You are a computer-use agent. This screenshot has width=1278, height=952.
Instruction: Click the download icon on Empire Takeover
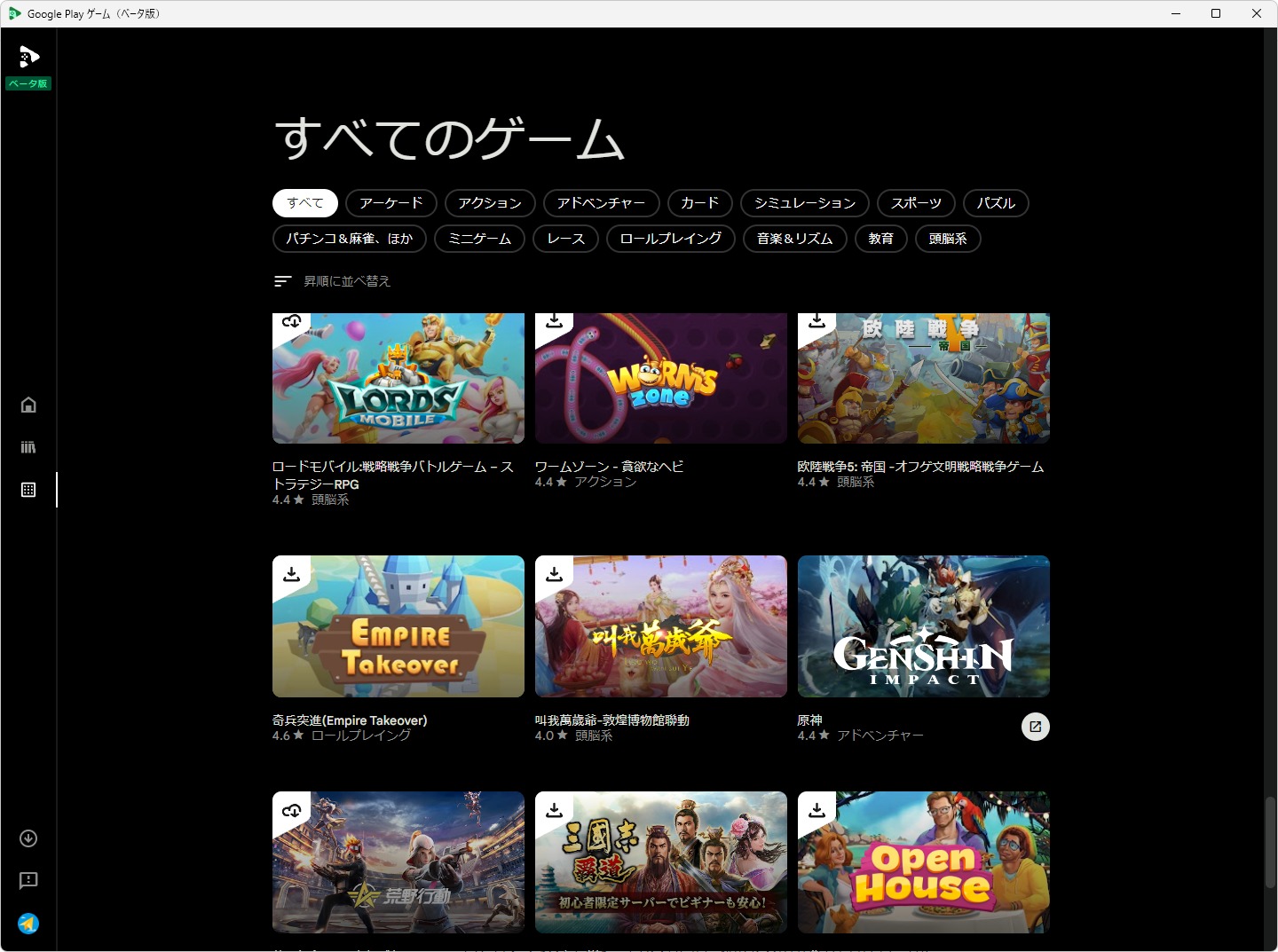[291, 574]
